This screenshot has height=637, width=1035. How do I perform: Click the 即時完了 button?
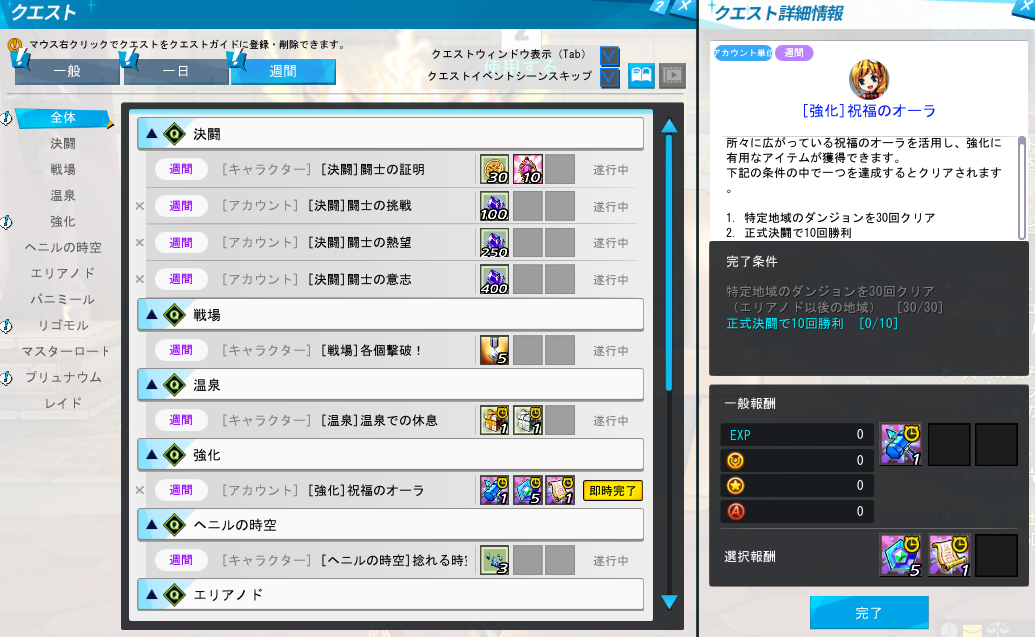613,490
